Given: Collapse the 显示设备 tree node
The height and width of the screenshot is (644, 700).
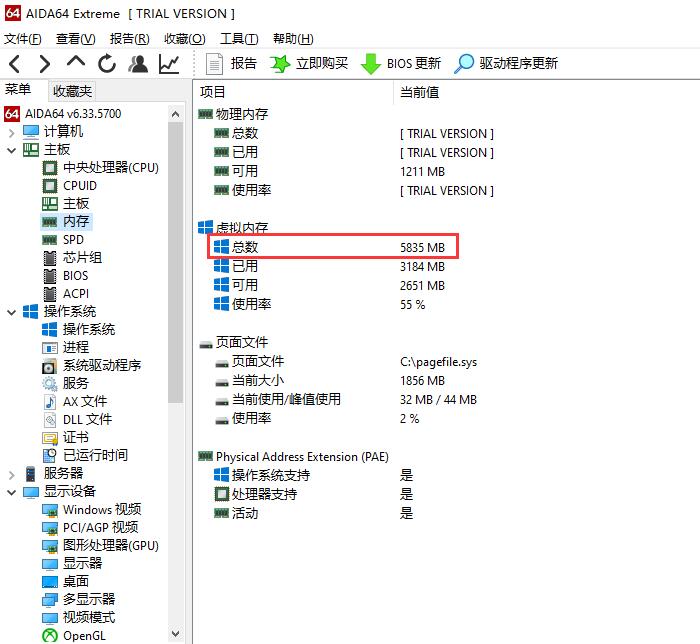Looking at the screenshot, I should coord(12,492).
